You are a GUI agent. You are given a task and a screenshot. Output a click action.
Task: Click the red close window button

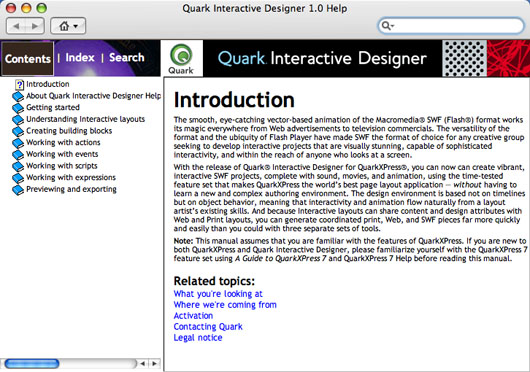tap(11, 8)
